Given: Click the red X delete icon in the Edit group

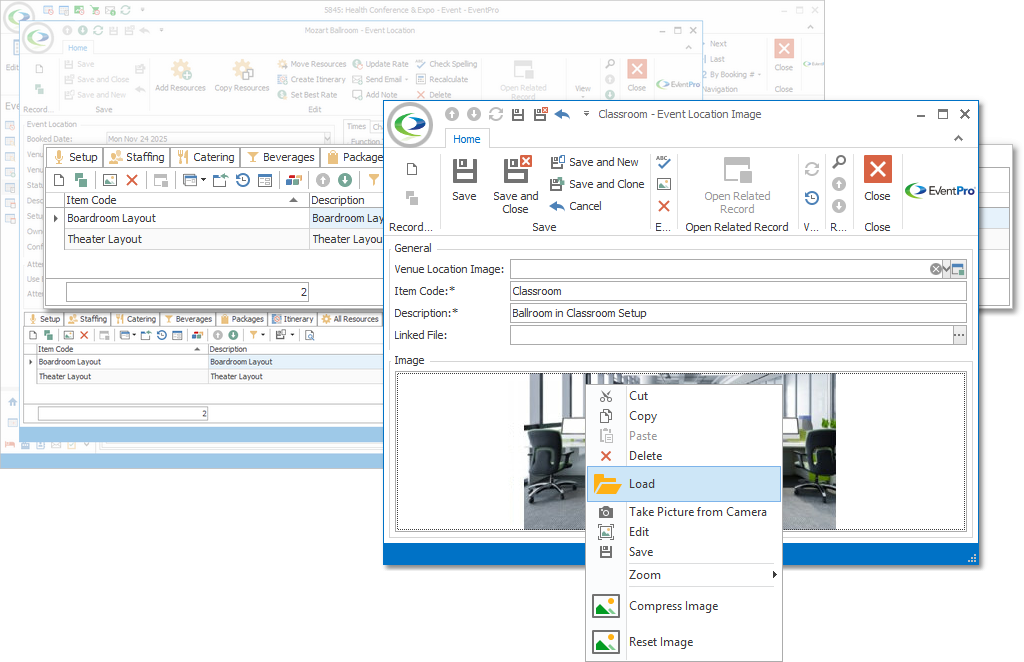Looking at the screenshot, I should (664, 206).
